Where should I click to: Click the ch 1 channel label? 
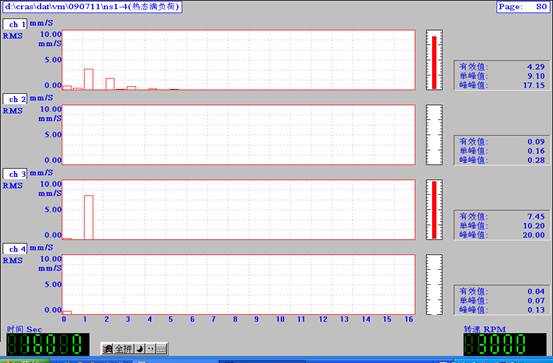point(15,24)
